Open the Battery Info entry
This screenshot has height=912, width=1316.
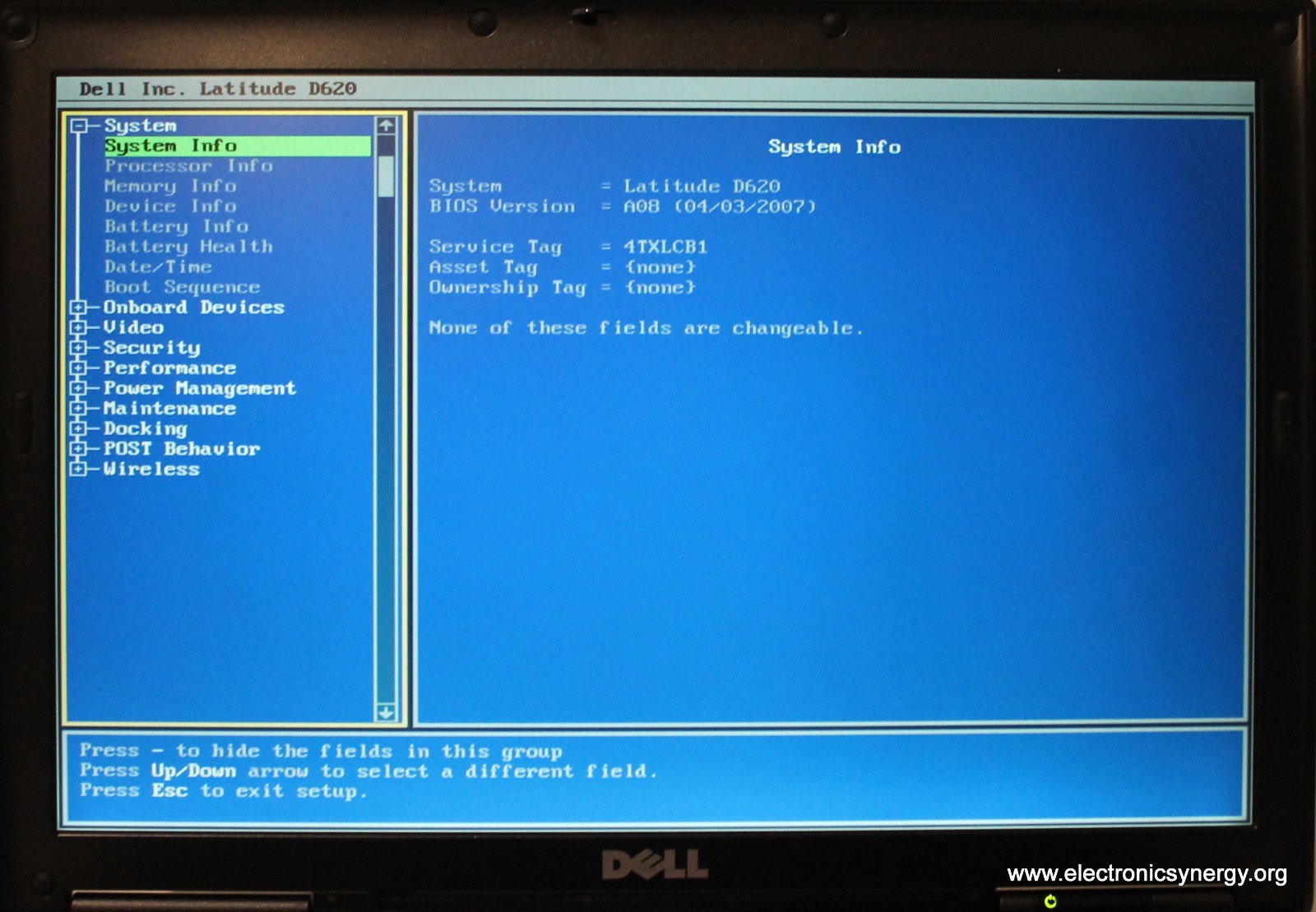pos(176,227)
